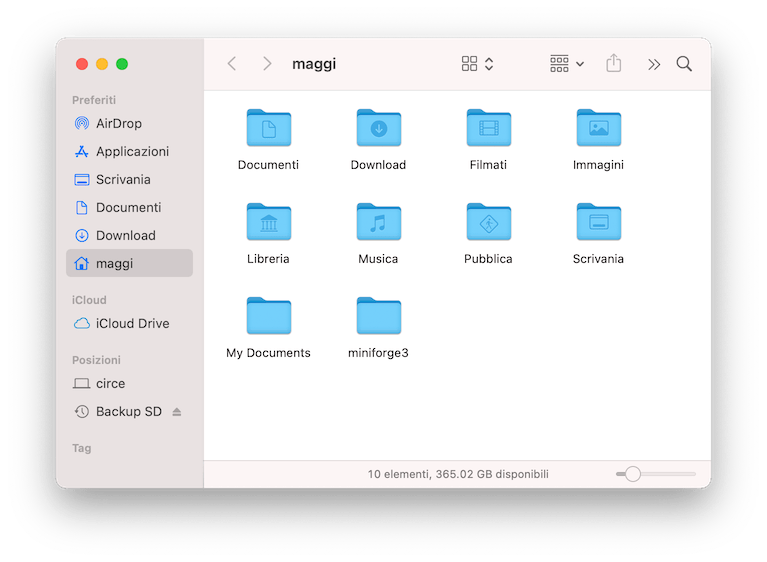The width and height of the screenshot is (767, 562).
Task: Open the miniforge3 folder
Action: (x=378, y=316)
